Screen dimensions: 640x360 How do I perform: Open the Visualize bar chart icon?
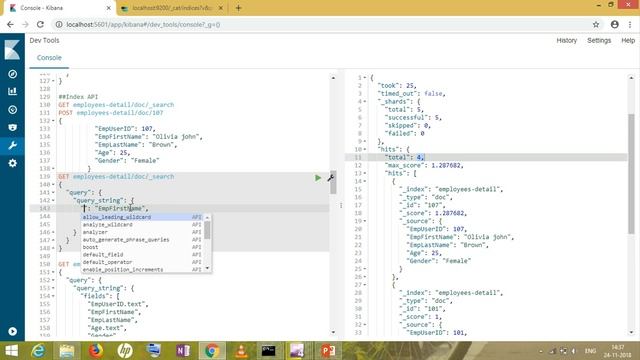pos(12,91)
